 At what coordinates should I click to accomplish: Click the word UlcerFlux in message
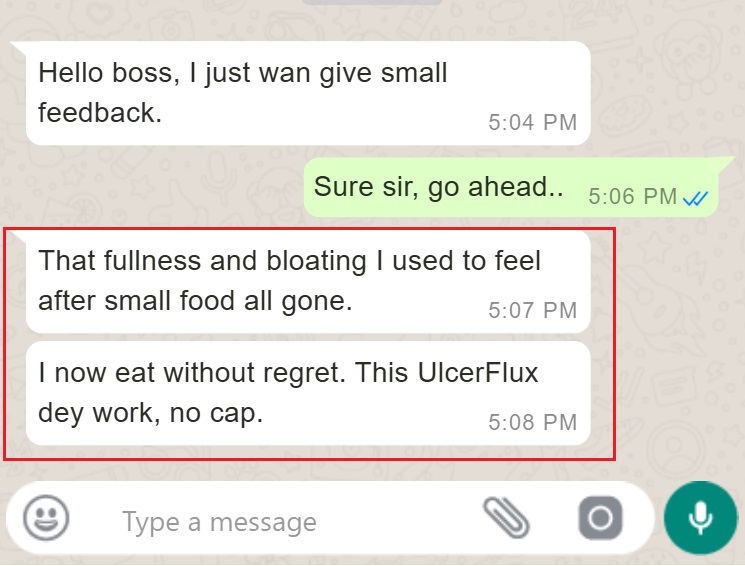pos(478,372)
